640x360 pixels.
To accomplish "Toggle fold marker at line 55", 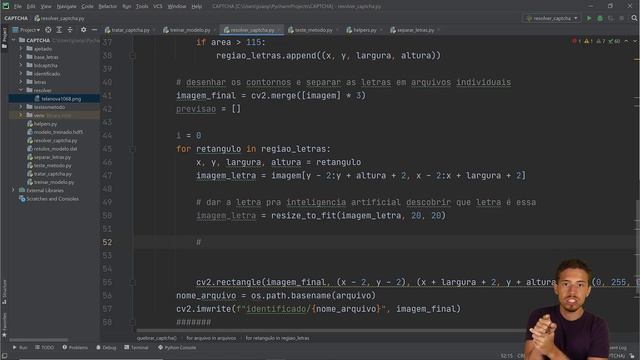I will 132,282.
